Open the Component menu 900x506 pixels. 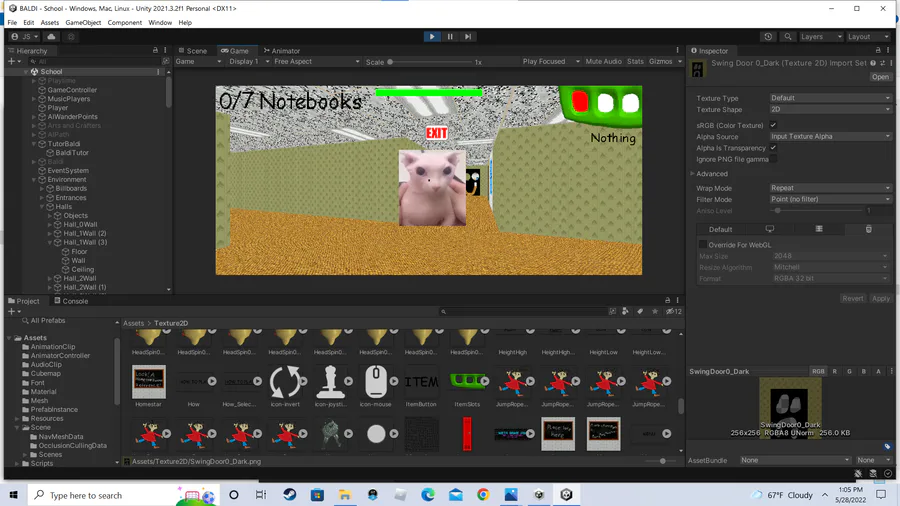(x=125, y=22)
